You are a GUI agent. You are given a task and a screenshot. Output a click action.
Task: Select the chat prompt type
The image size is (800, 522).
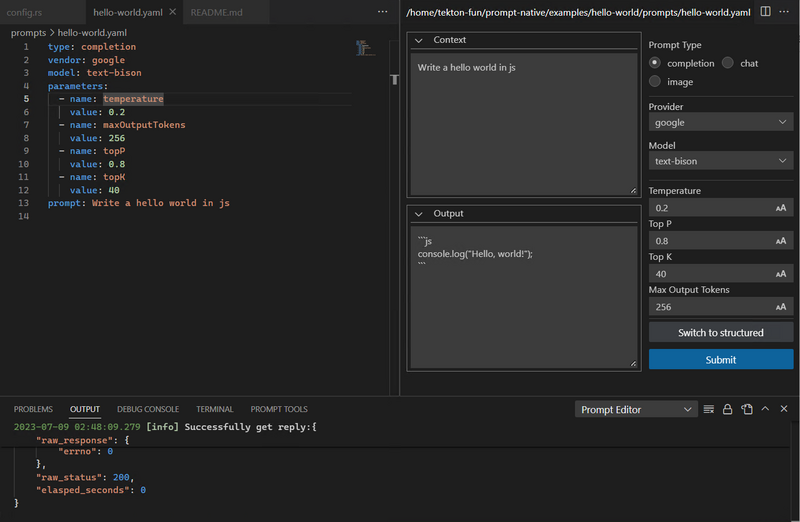pos(728,63)
